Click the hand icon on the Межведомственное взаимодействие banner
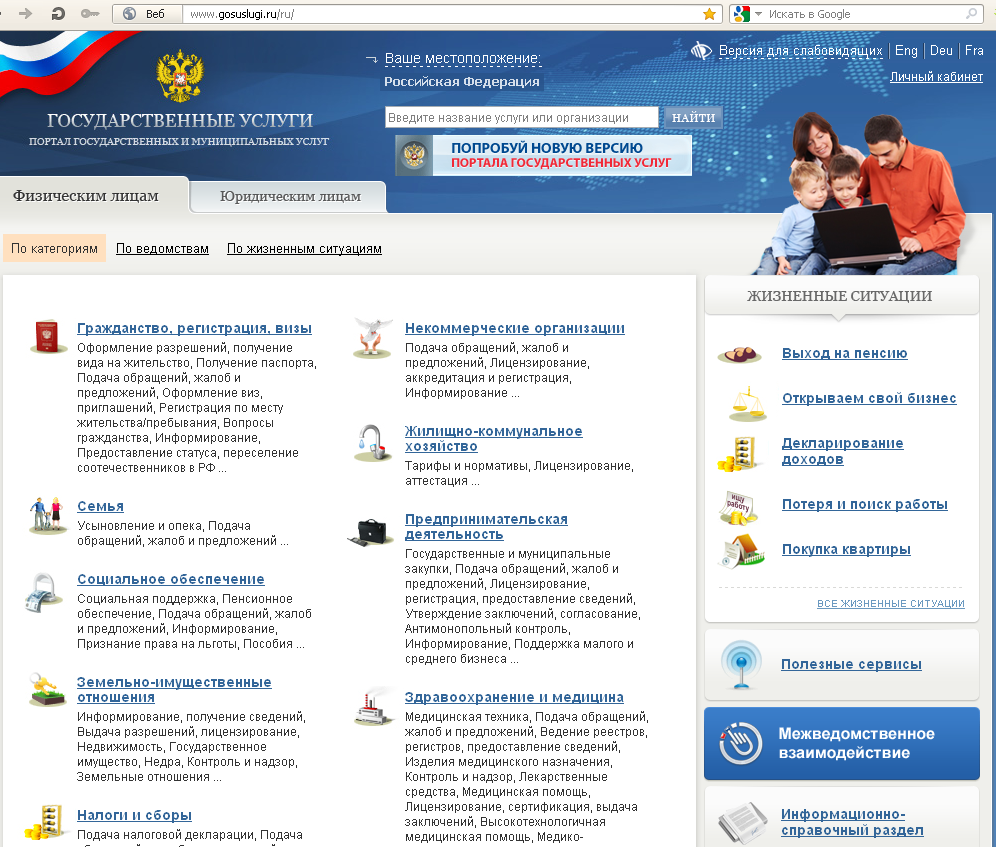 pyautogui.click(x=741, y=743)
